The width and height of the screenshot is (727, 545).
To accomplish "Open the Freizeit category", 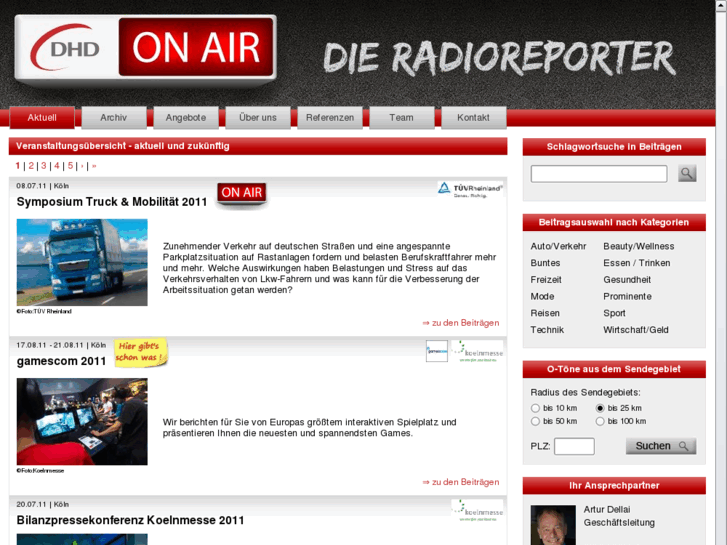I will click(x=546, y=280).
